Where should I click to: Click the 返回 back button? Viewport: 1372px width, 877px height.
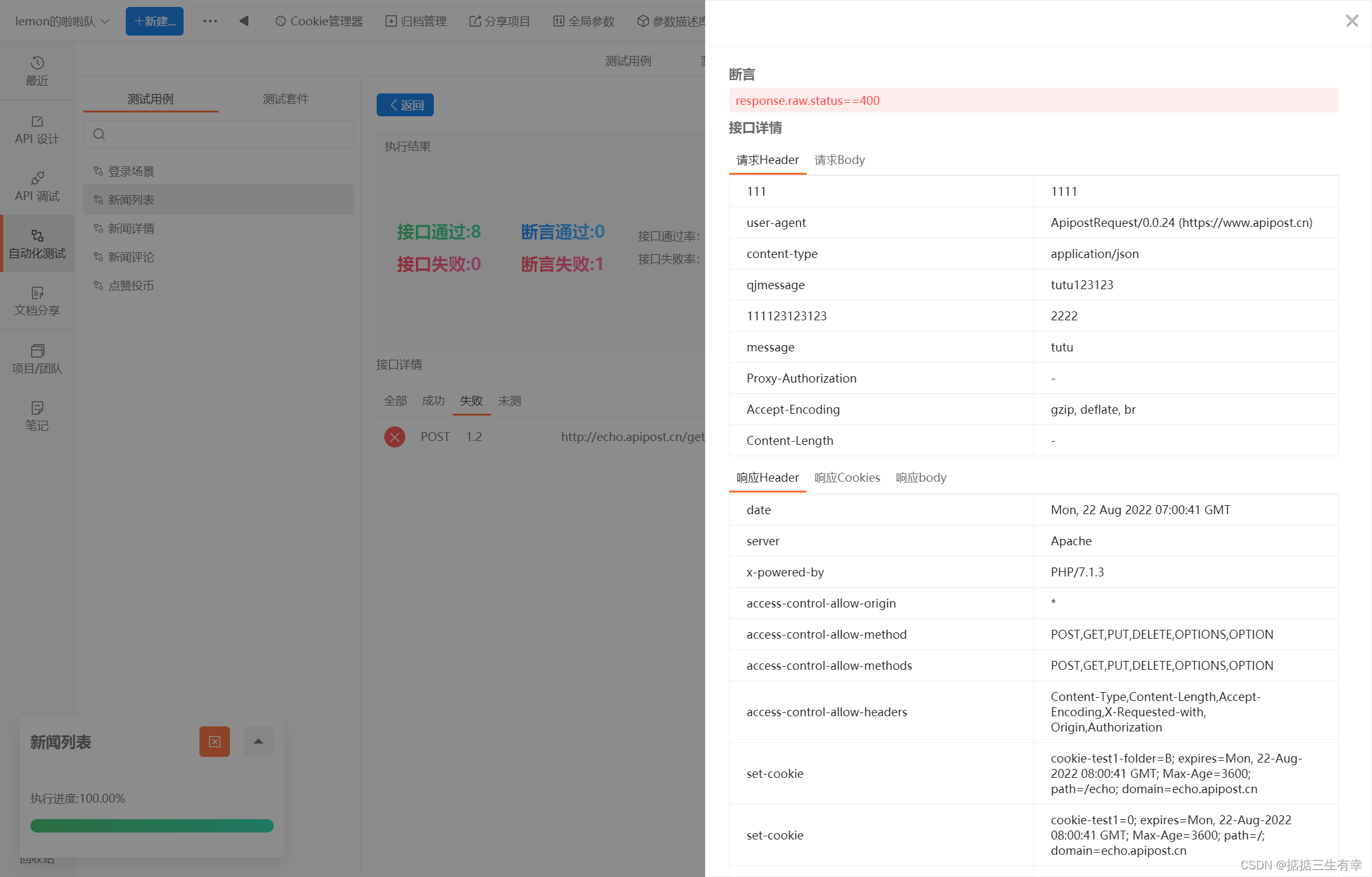tap(405, 105)
